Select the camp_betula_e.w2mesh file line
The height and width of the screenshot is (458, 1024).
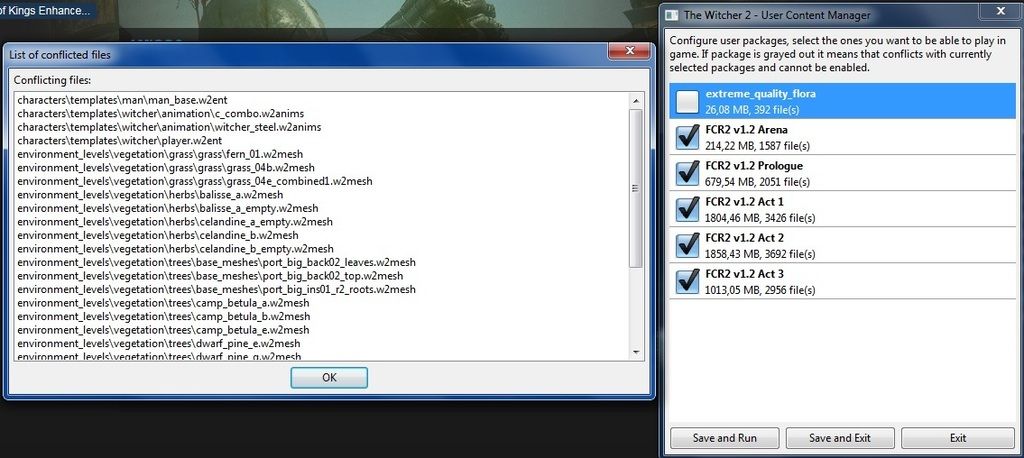click(x=163, y=330)
